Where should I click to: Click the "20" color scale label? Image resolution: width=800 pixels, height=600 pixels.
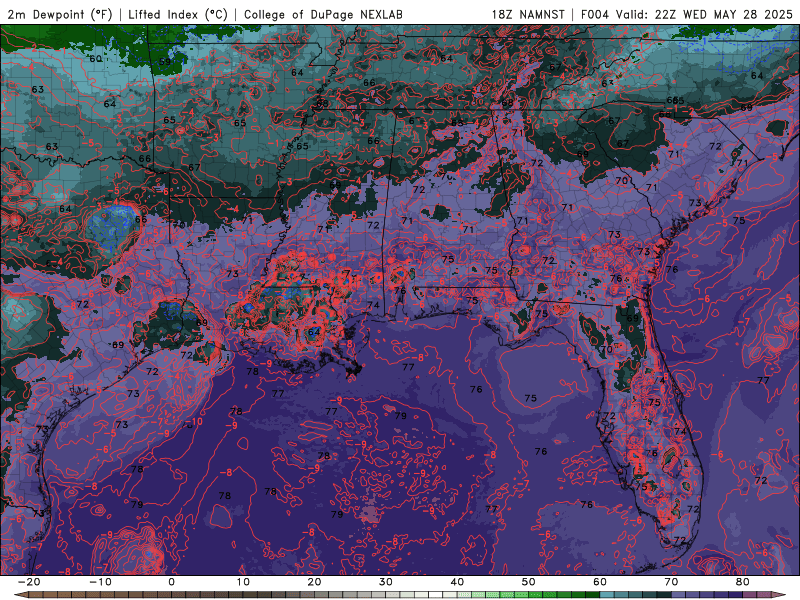[314, 582]
